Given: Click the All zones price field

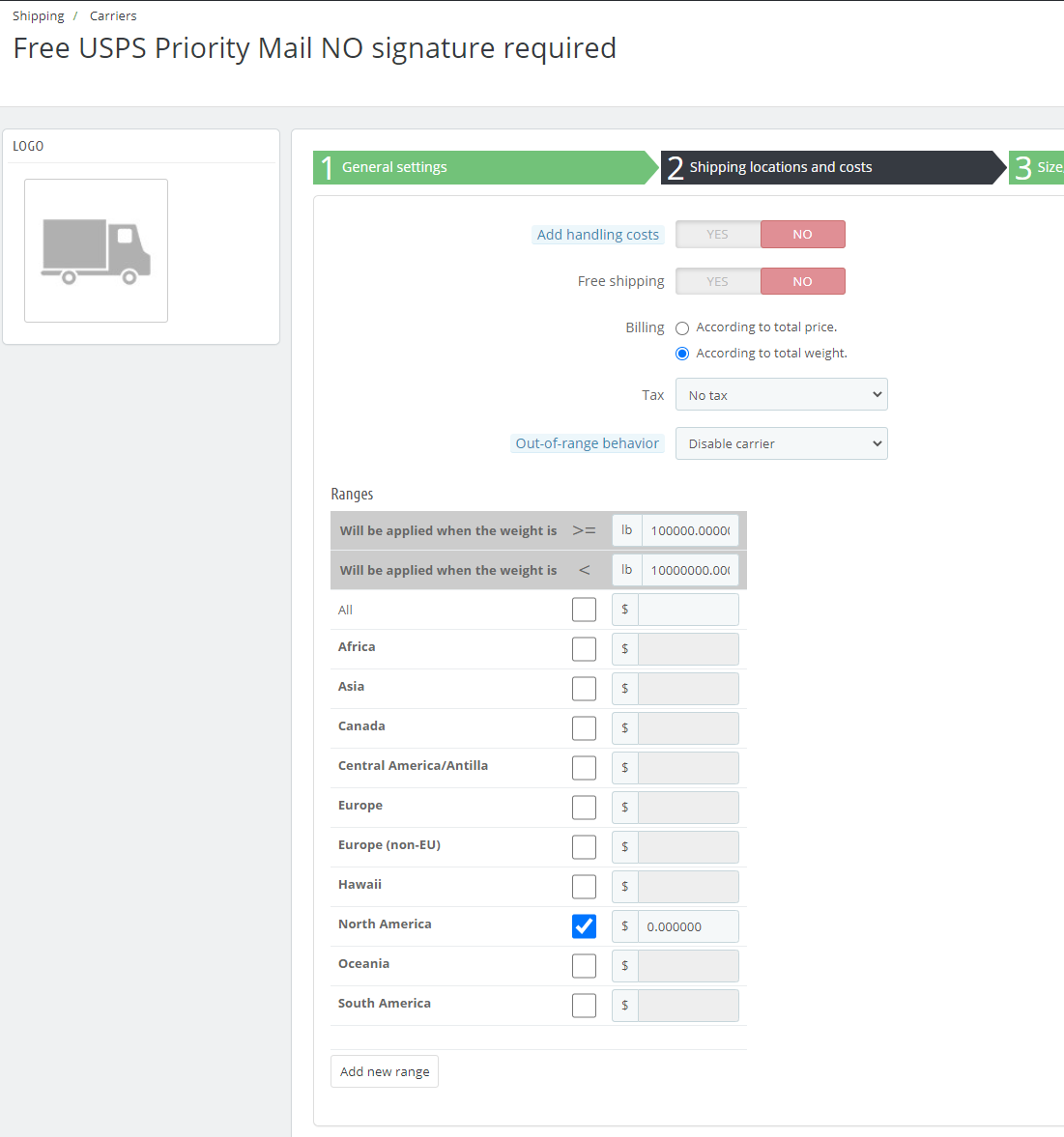Looking at the screenshot, I should [x=688, y=610].
